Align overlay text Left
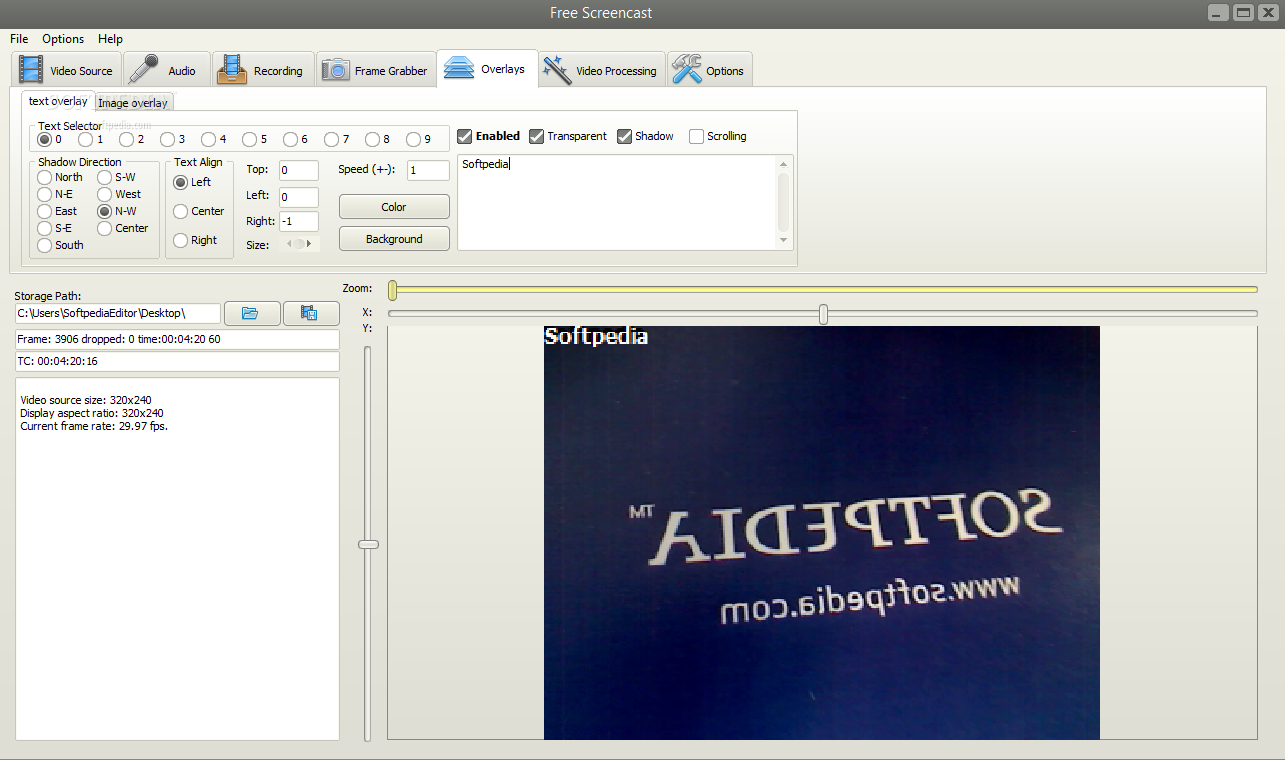The width and height of the screenshot is (1285, 760). tap(181, 182)
